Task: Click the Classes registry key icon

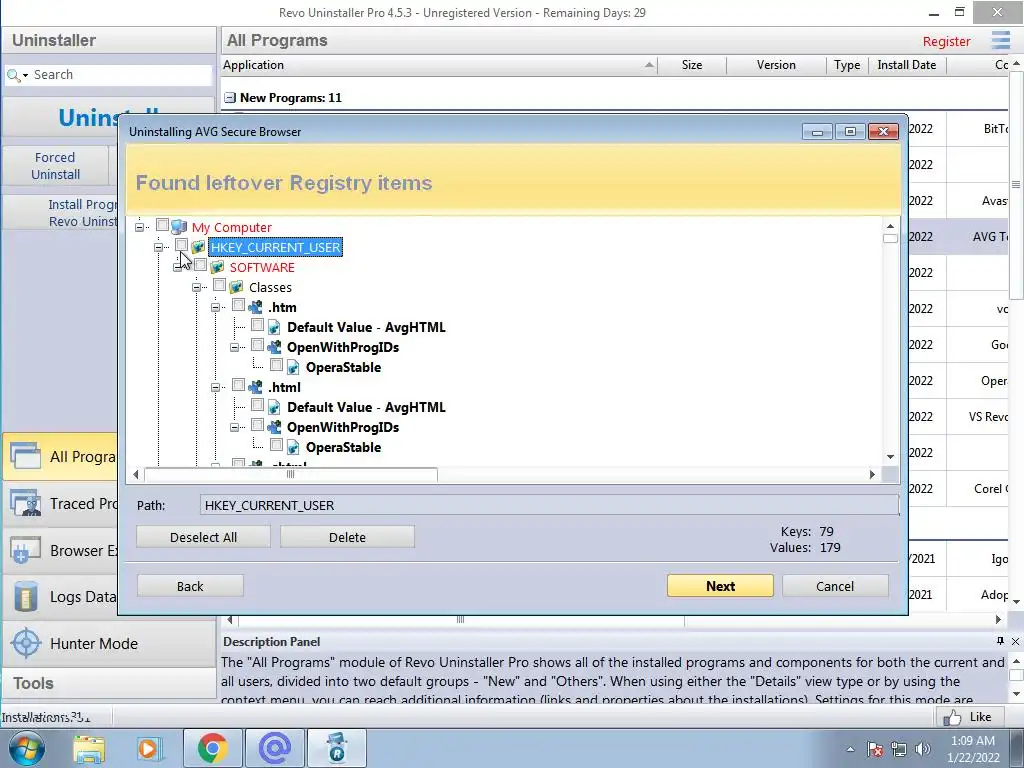Action: pos(236,287)
